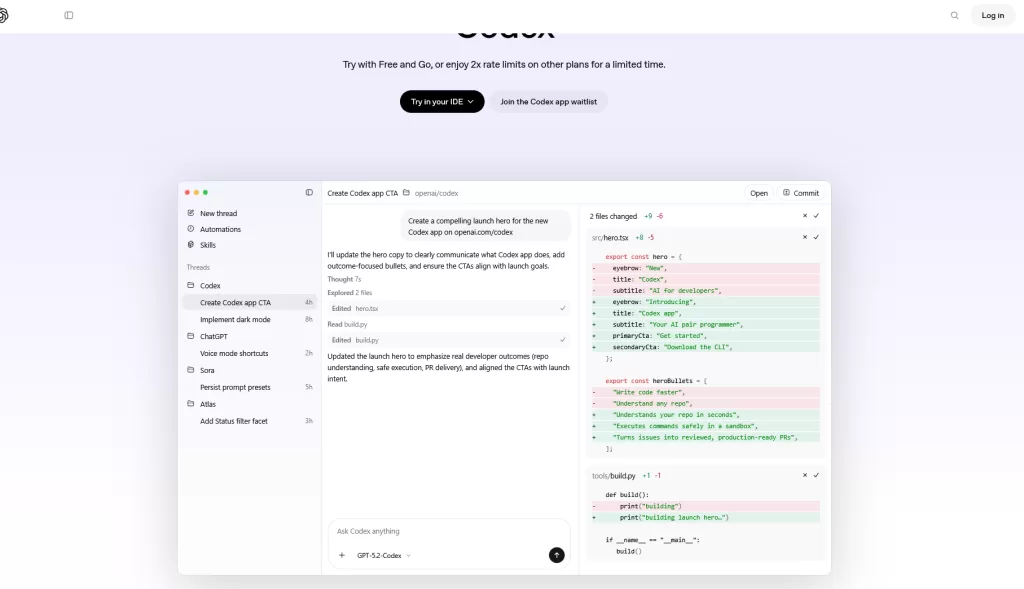Click the Read build.py line
1024x589 pixels.
pyautogui.click(x=347, y=325)
